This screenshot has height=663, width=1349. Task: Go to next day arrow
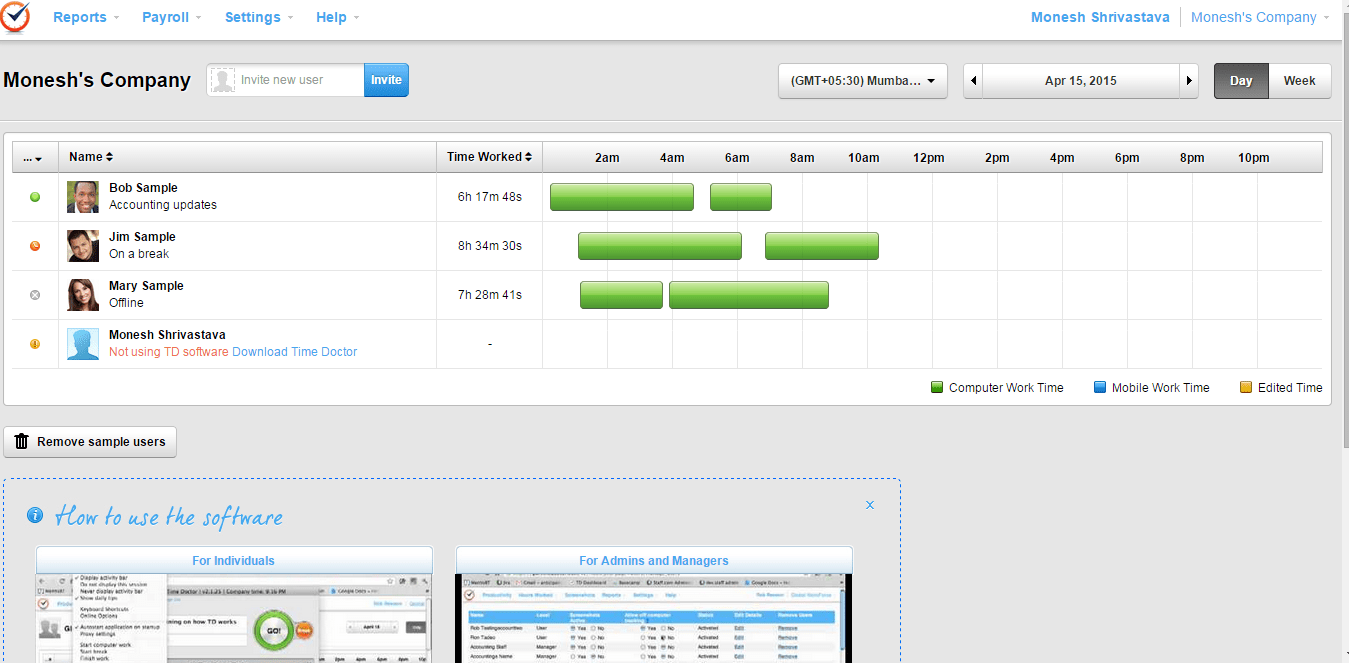point(1188,81)
